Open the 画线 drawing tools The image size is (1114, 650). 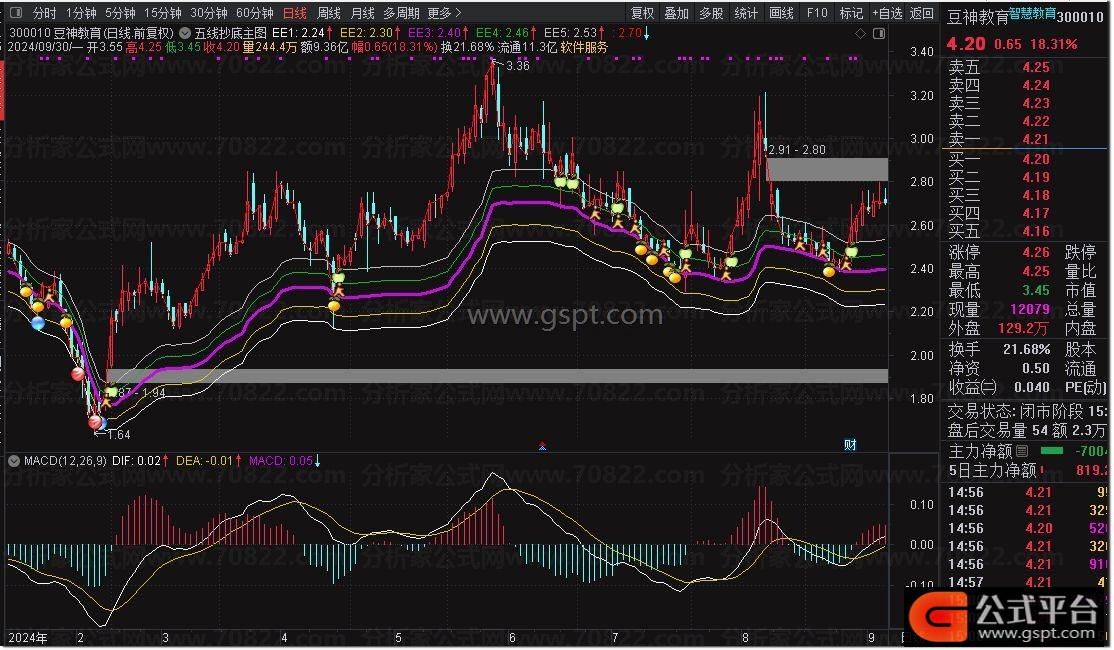[782, 13]
